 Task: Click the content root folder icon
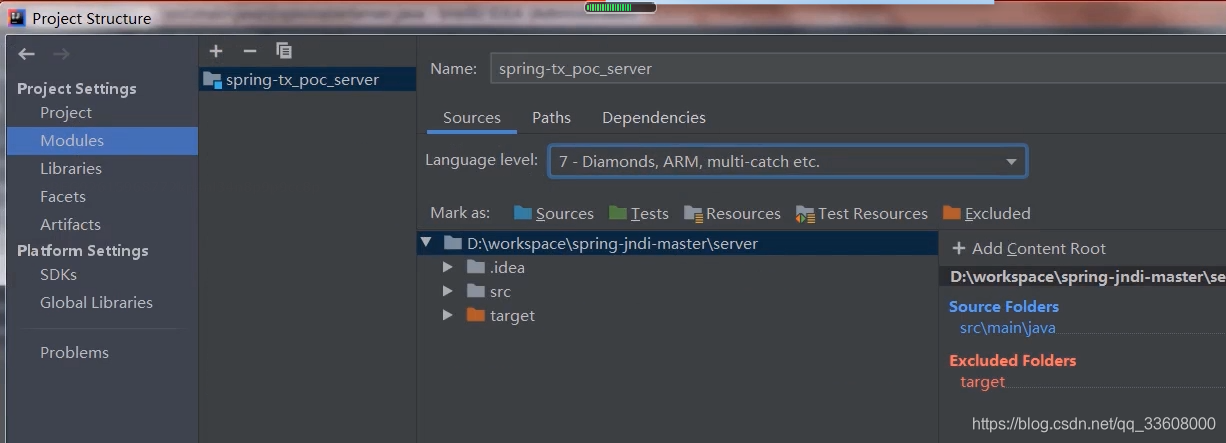(452, 243)
